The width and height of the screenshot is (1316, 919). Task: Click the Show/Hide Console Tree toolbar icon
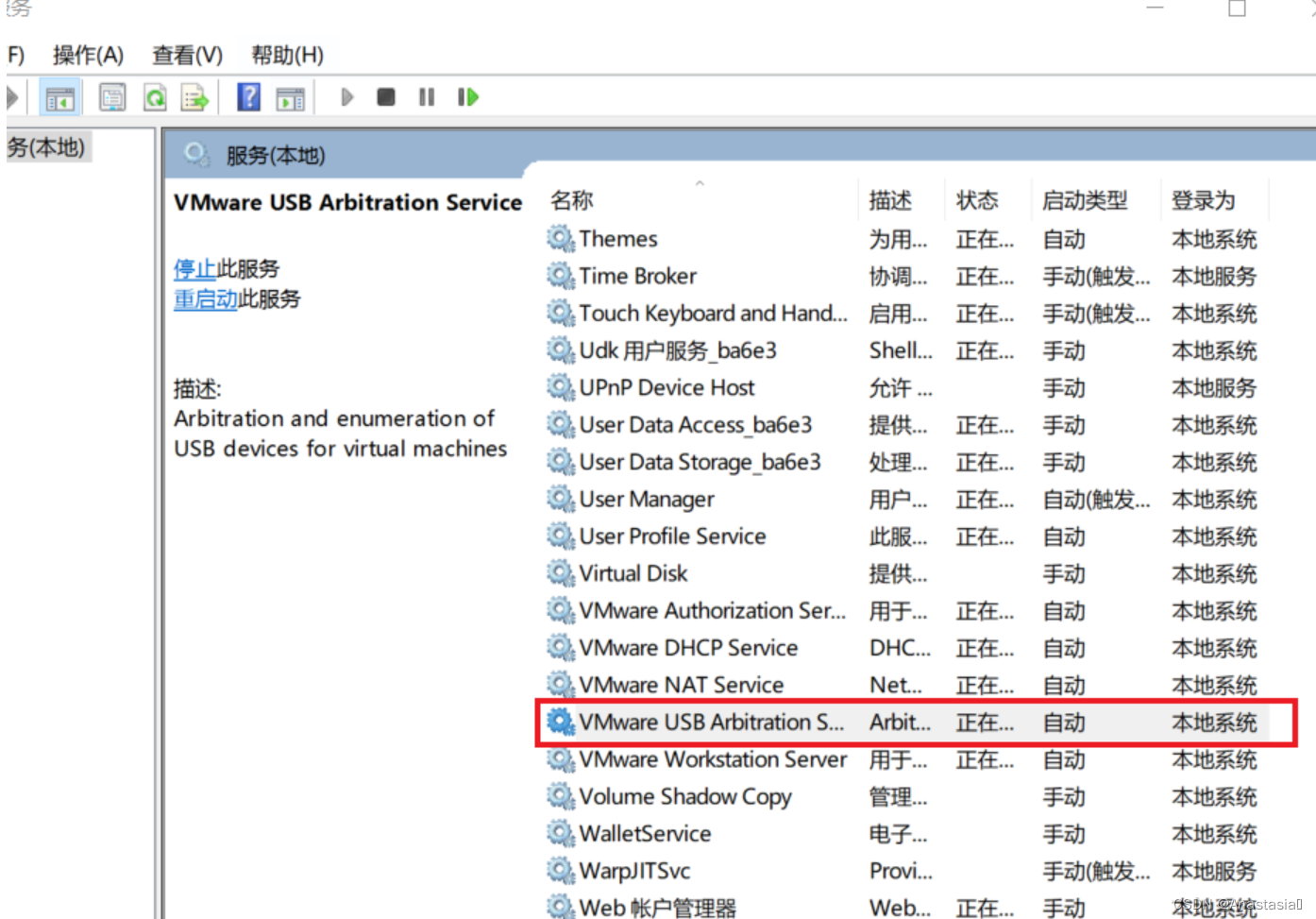click(x=60, y=97)
